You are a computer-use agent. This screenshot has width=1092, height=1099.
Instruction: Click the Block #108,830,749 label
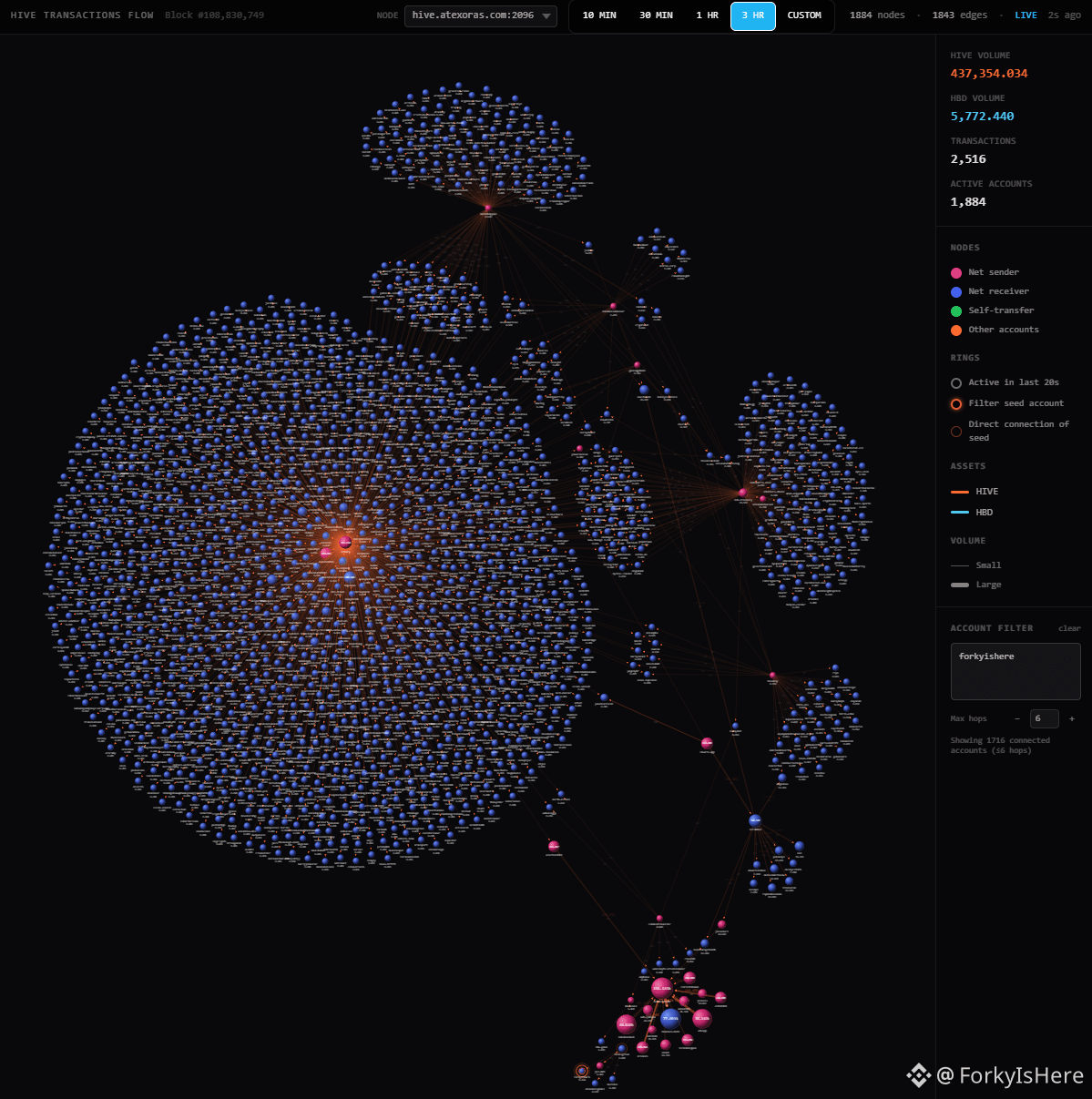coord(215,15)
